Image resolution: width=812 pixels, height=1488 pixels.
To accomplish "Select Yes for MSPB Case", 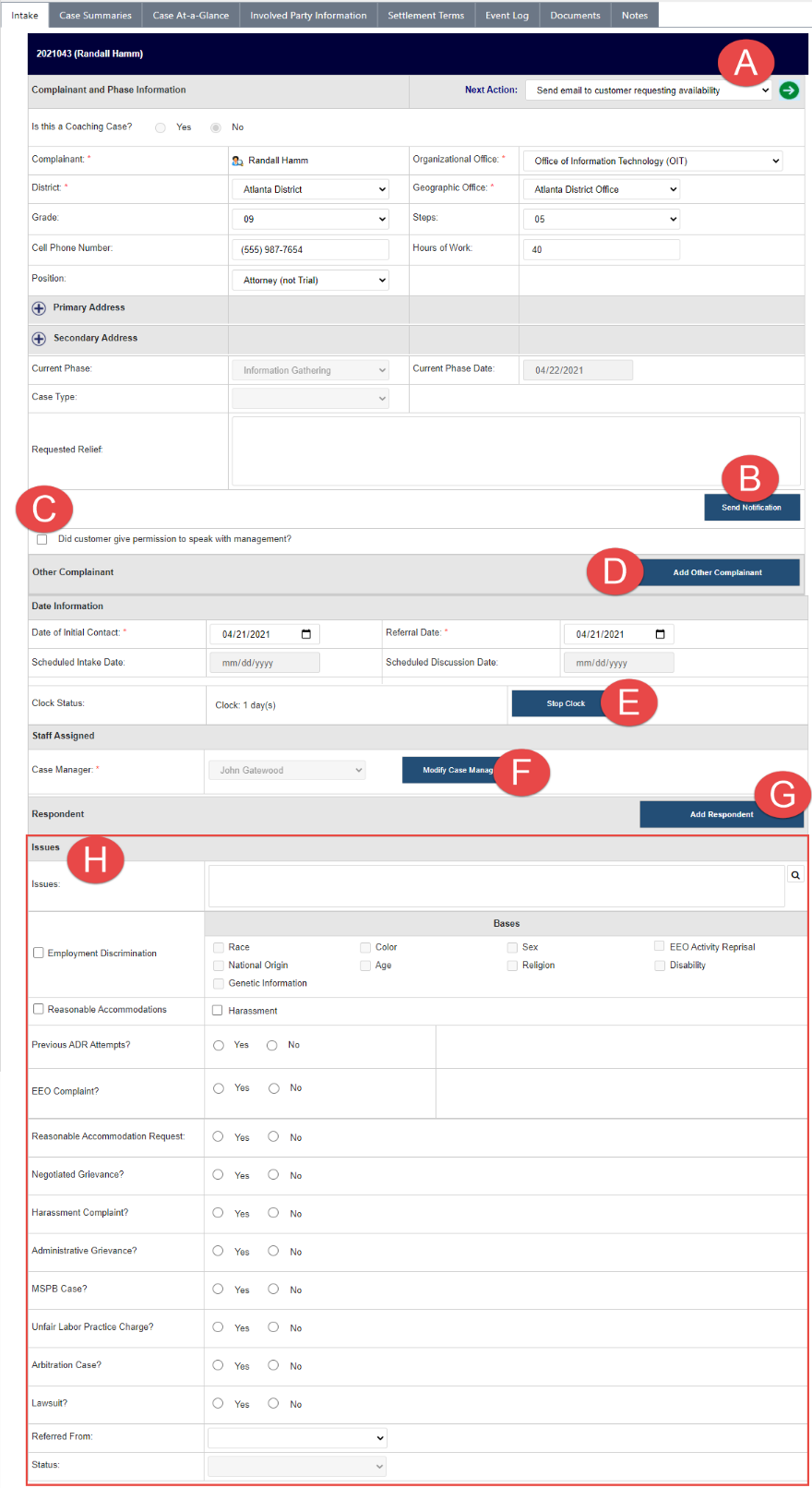I will click(218, 1289).
